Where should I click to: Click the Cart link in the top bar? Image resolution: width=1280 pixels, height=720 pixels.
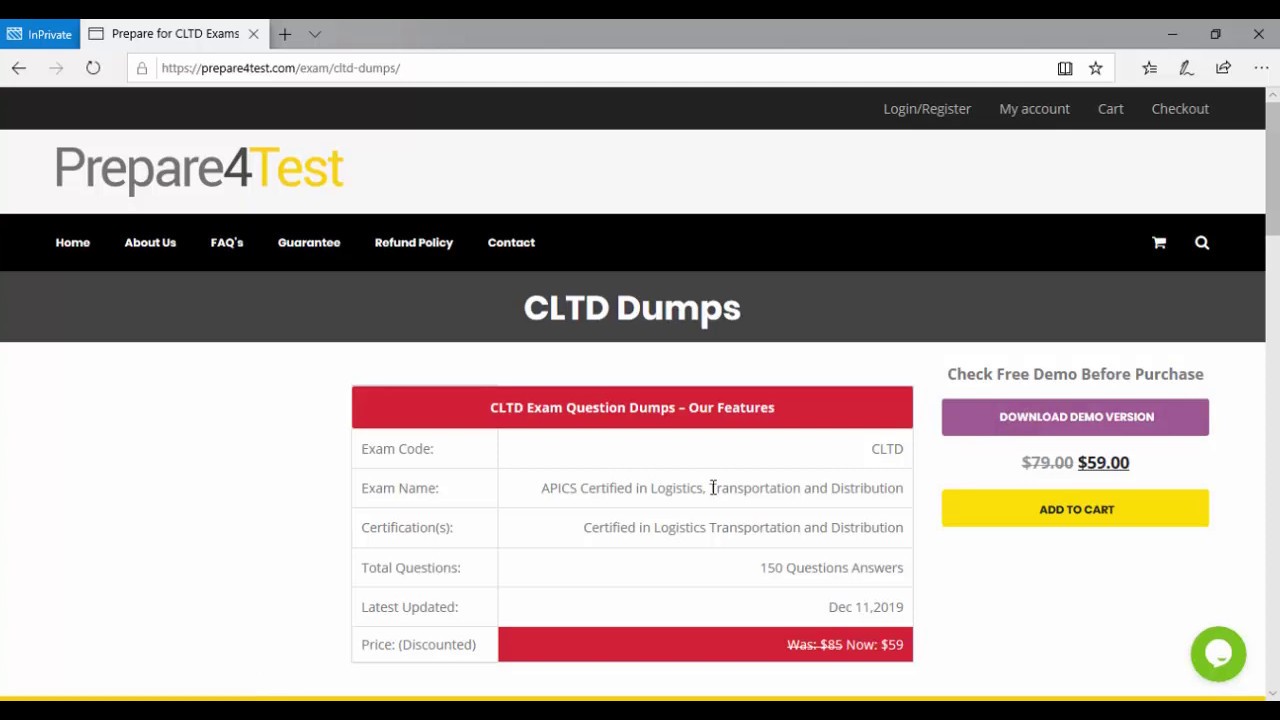[x=1111, y=109]
